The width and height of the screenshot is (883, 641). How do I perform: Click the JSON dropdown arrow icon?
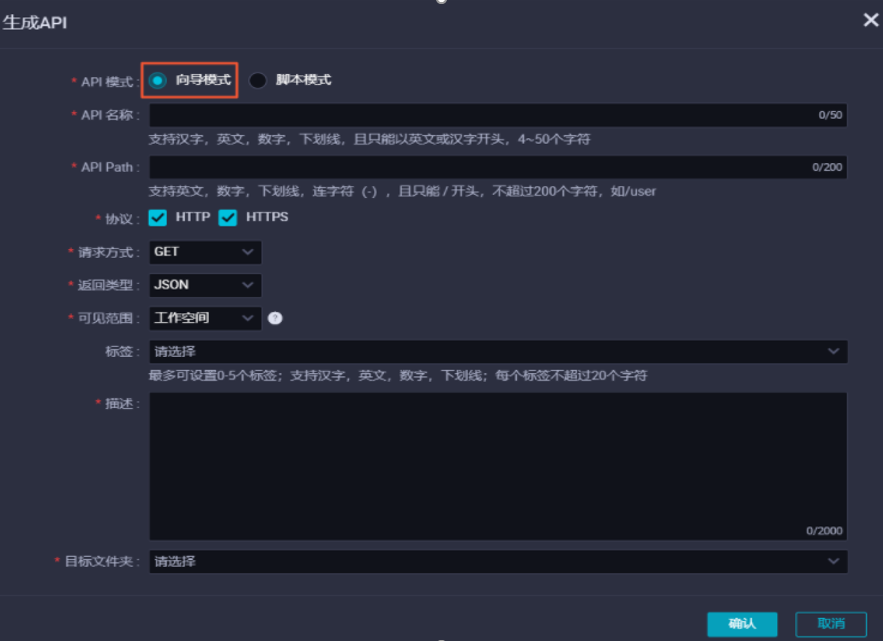tap(250, 285)
